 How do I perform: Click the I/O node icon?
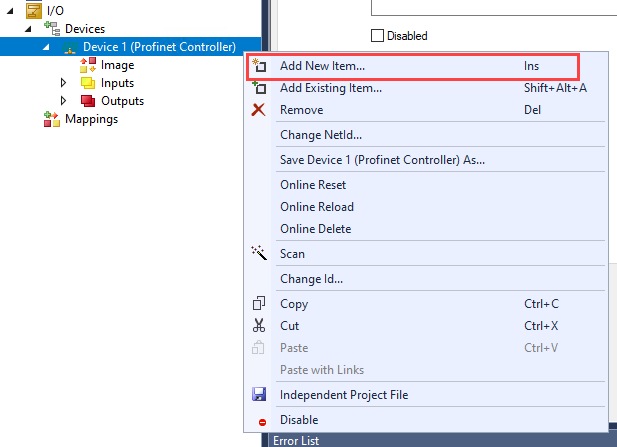pos(32,10)
